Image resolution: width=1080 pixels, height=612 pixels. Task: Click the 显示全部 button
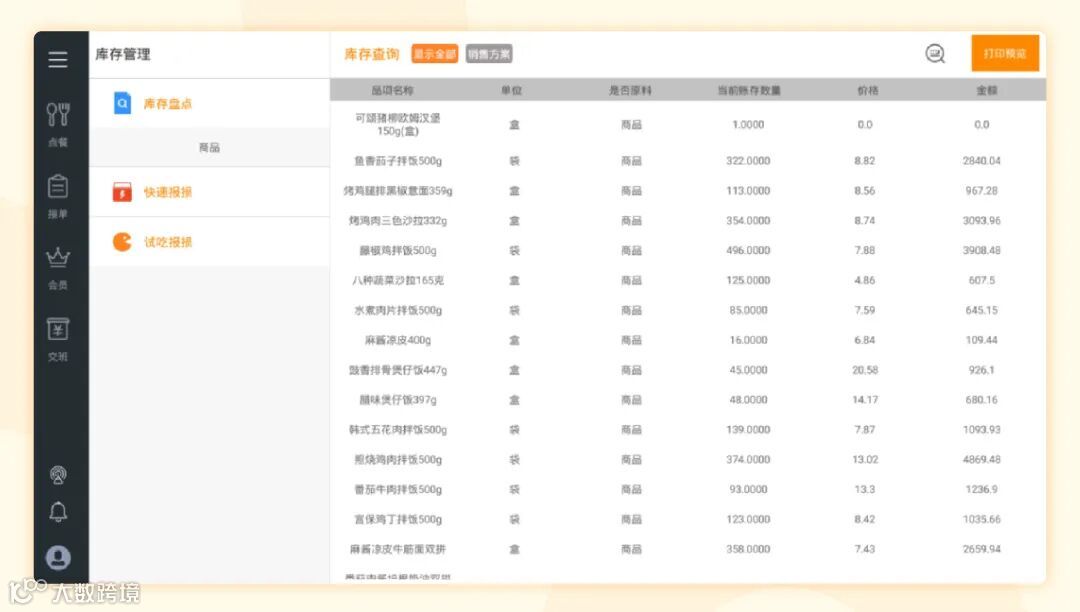click(435, 54)
